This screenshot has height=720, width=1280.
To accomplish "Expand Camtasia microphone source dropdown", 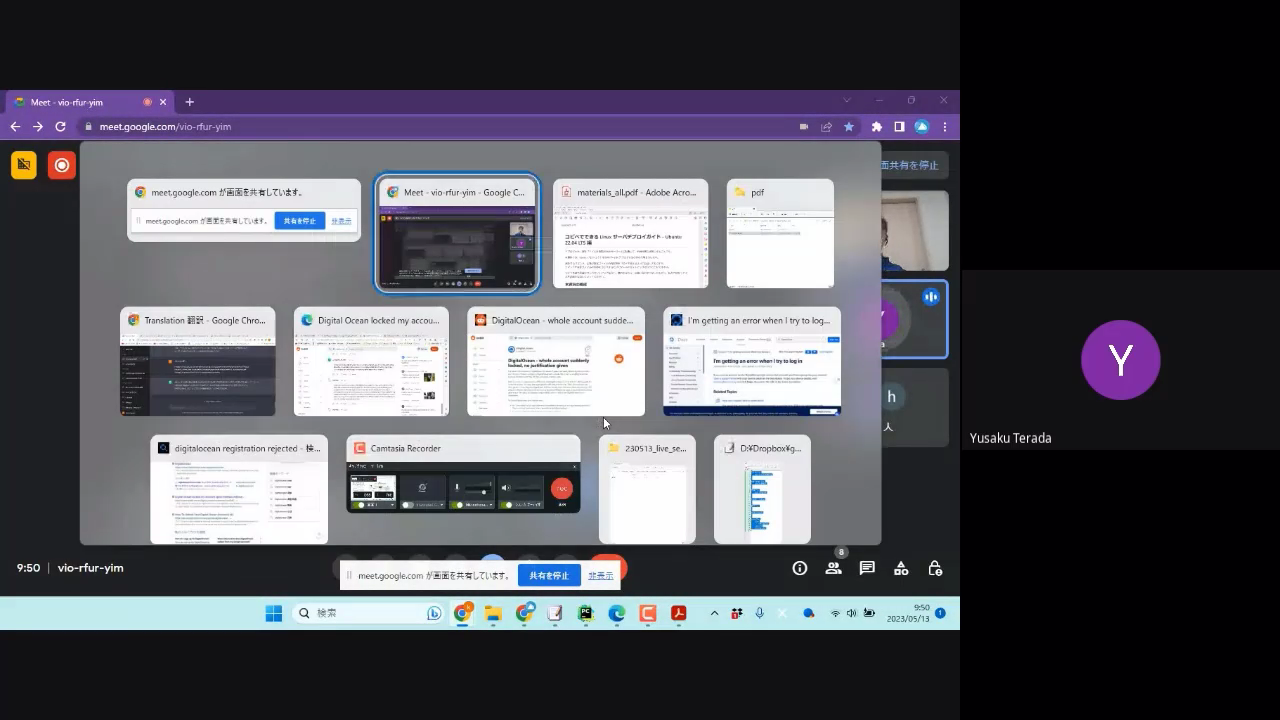I will [491, 505].
